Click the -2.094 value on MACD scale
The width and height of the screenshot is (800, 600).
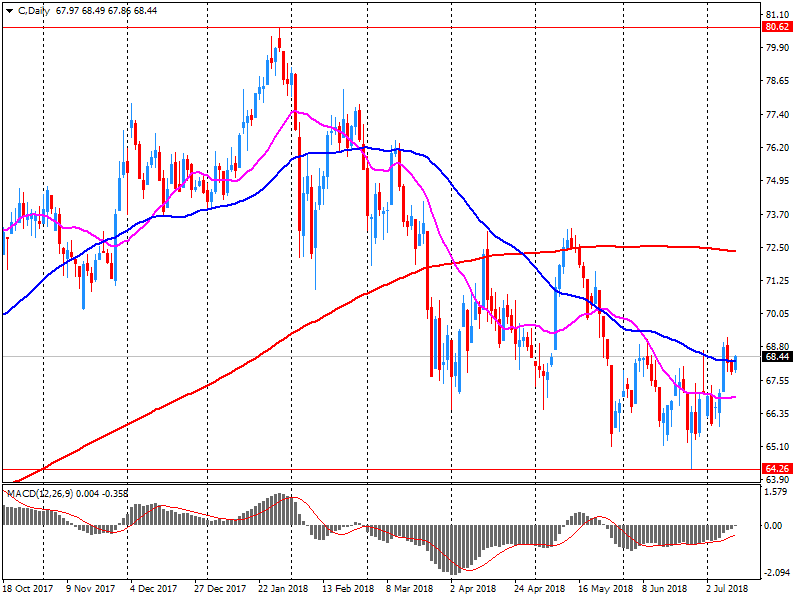(x=778, y=572)
